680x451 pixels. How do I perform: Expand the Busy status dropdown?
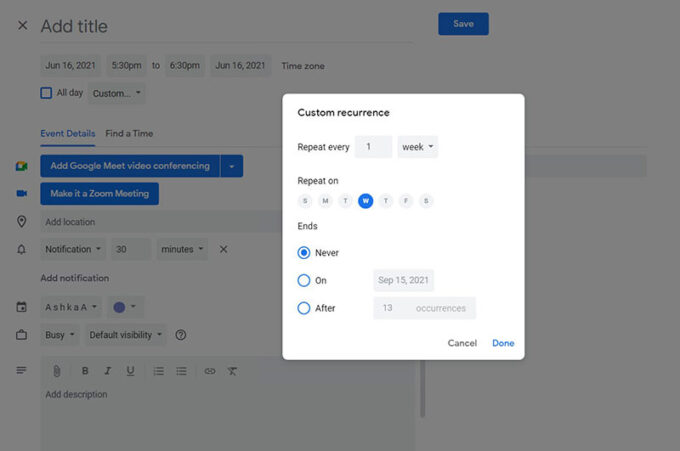(x=59, y=335)
